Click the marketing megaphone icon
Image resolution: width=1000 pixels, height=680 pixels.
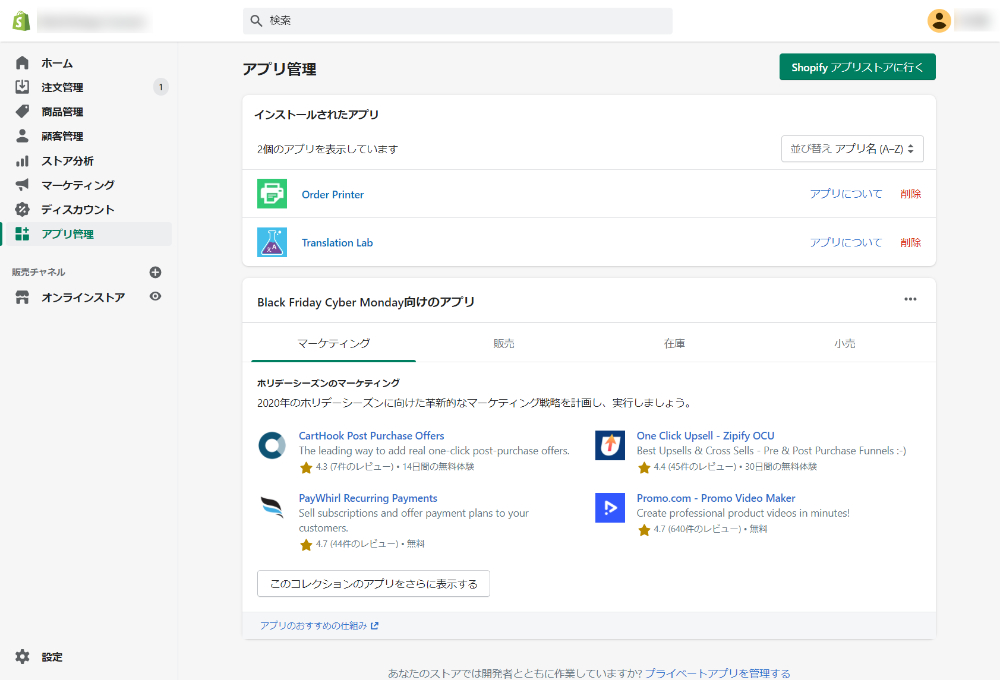pyautogui.click(x=22, y=185)
